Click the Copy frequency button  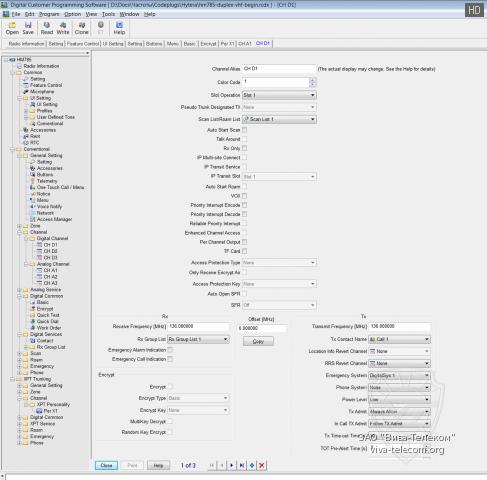point(258,341)
